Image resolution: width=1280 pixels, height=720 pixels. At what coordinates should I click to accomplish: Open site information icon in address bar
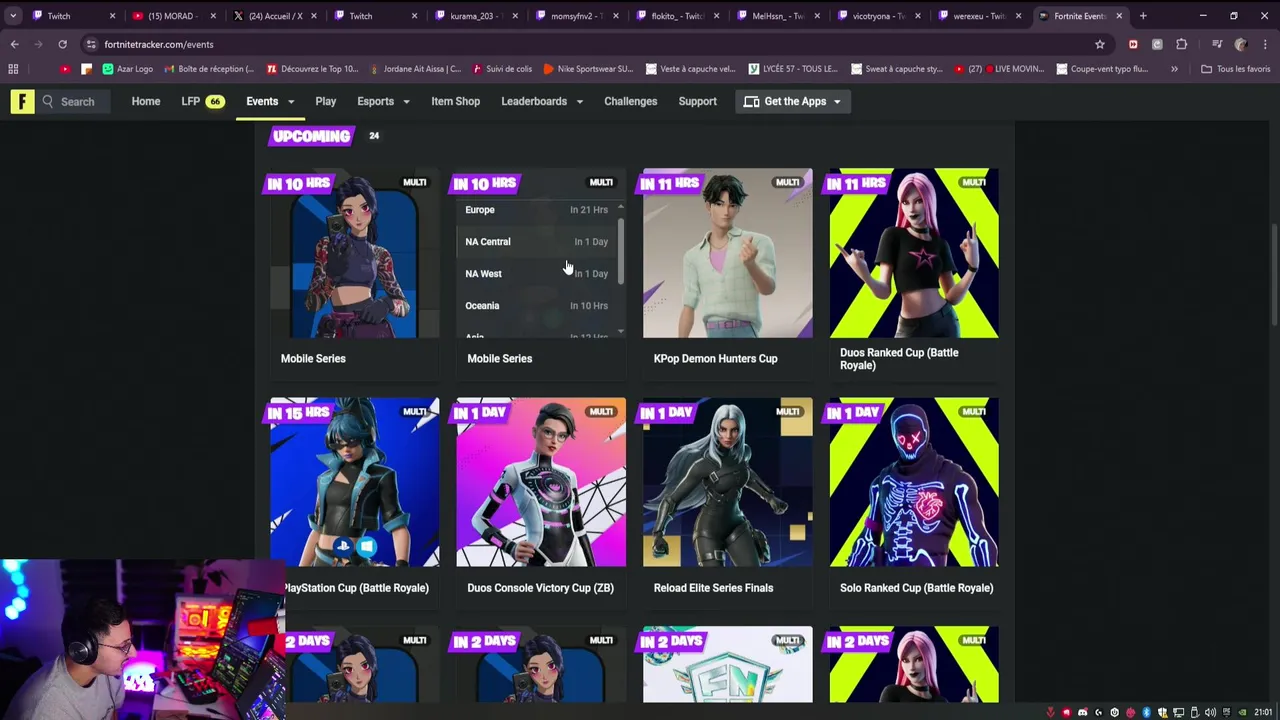tap(91, 44)
